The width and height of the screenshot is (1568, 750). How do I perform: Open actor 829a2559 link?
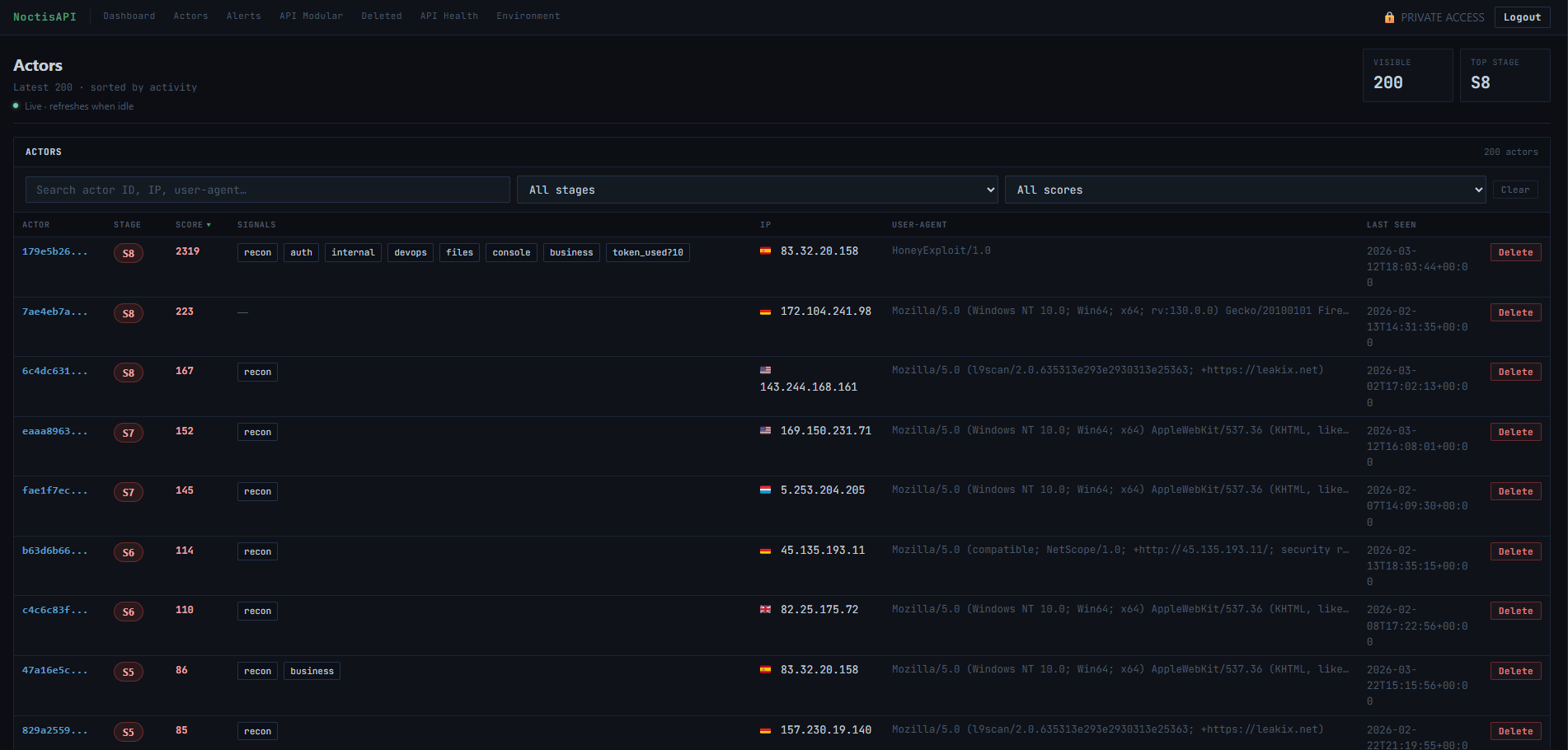(x=54, y=730)
